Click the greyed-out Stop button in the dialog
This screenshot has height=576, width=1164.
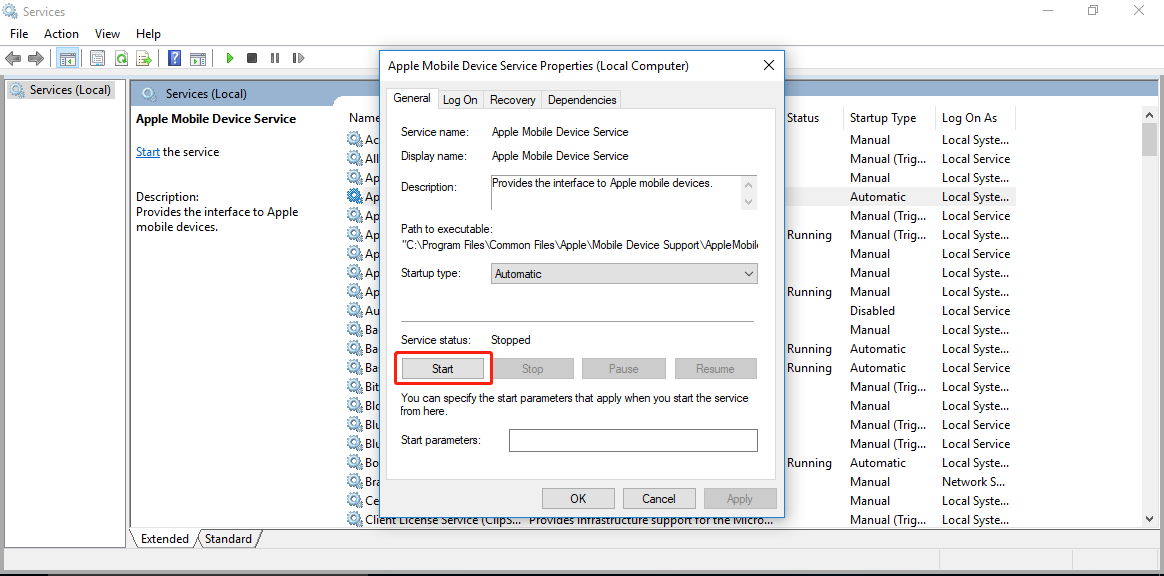(532, 368)
